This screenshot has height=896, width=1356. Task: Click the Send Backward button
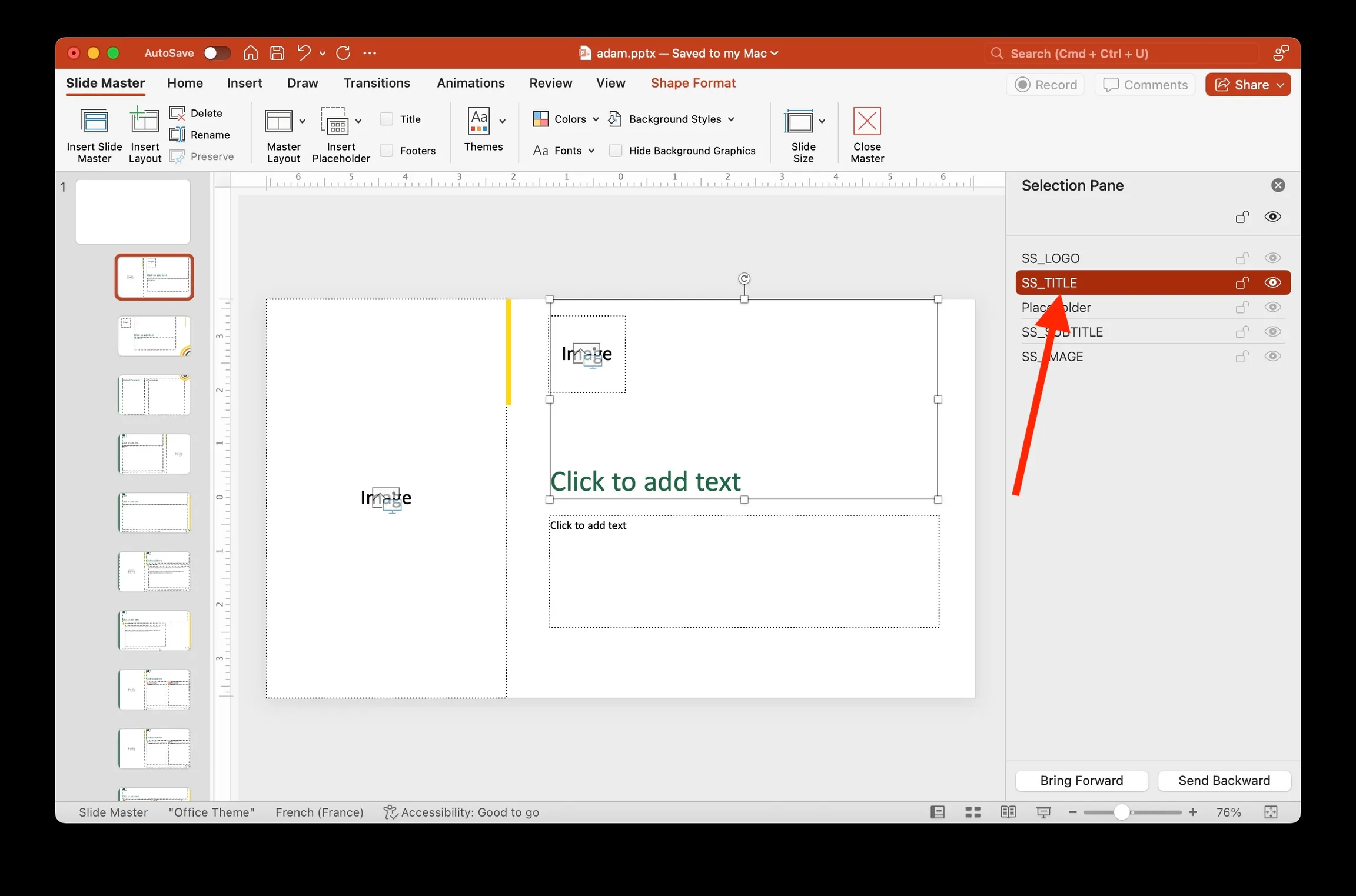1224,780
